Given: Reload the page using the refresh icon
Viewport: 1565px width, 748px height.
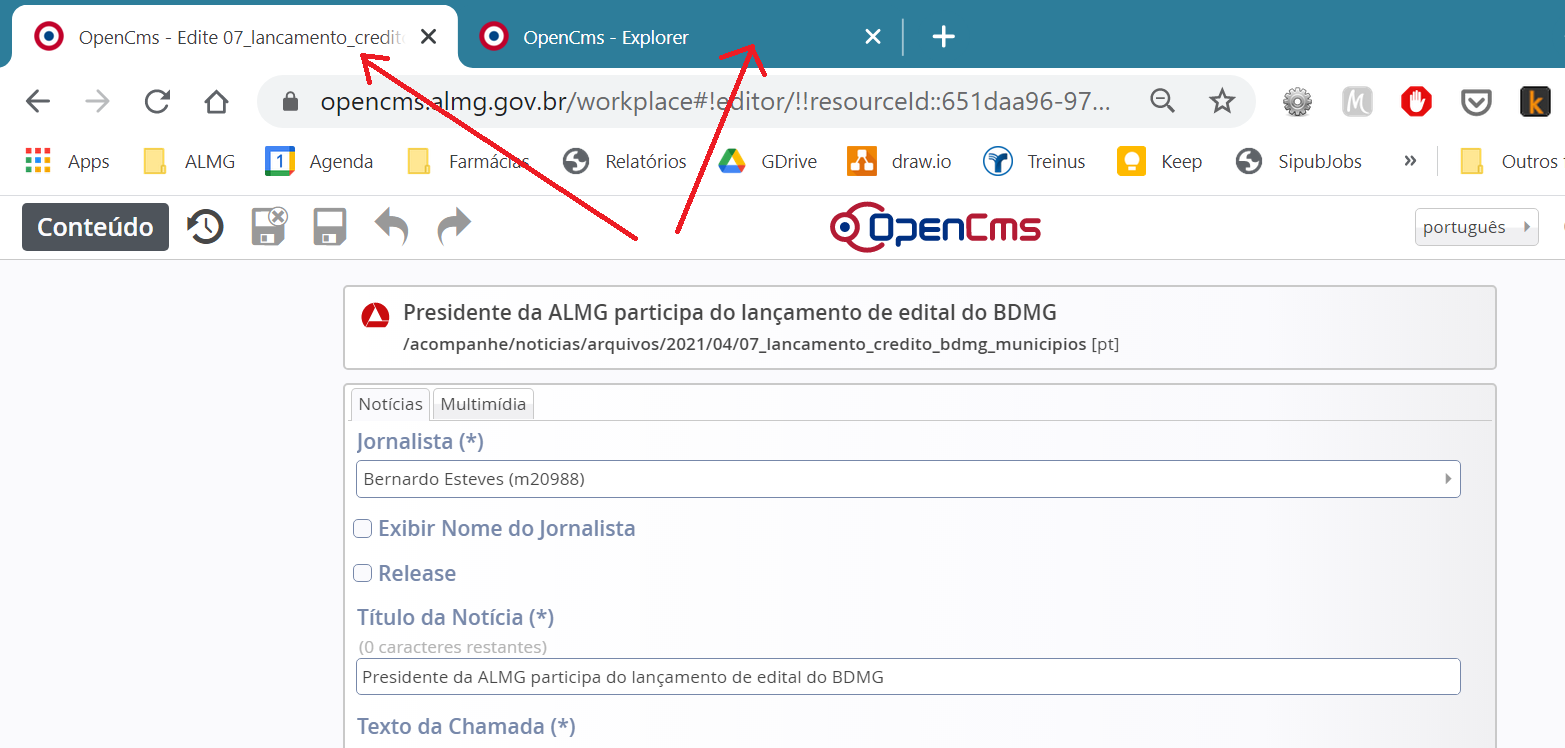Looking at the screenshot, I should [x=157, y=101].
